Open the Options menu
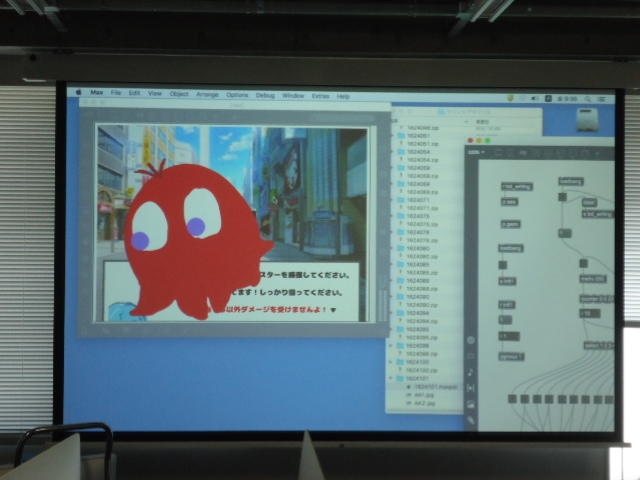 [x=237, y=95]
